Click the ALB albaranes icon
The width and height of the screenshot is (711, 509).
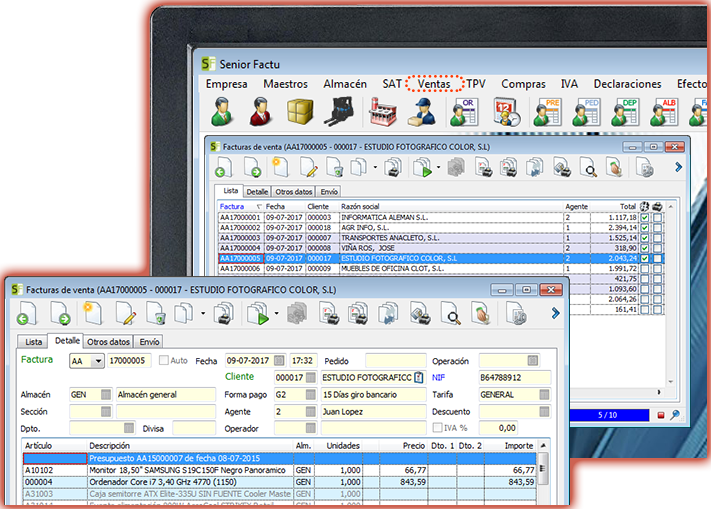[664, 111]
